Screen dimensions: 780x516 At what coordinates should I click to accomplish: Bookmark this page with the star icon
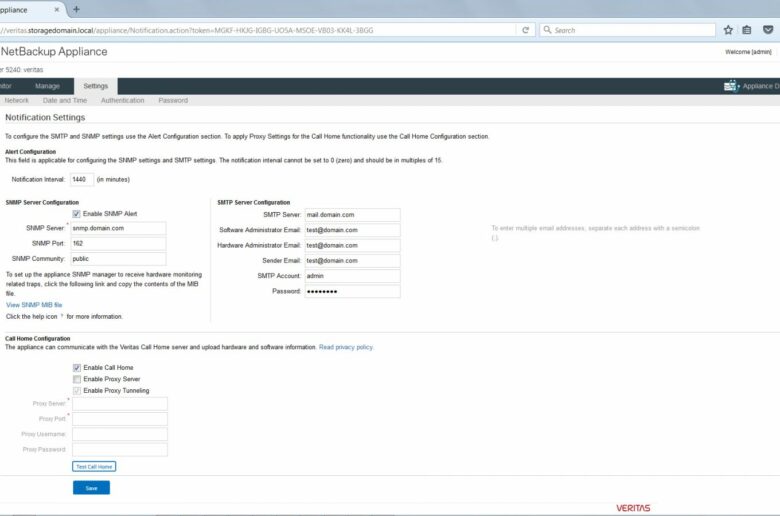coord(728,30)
